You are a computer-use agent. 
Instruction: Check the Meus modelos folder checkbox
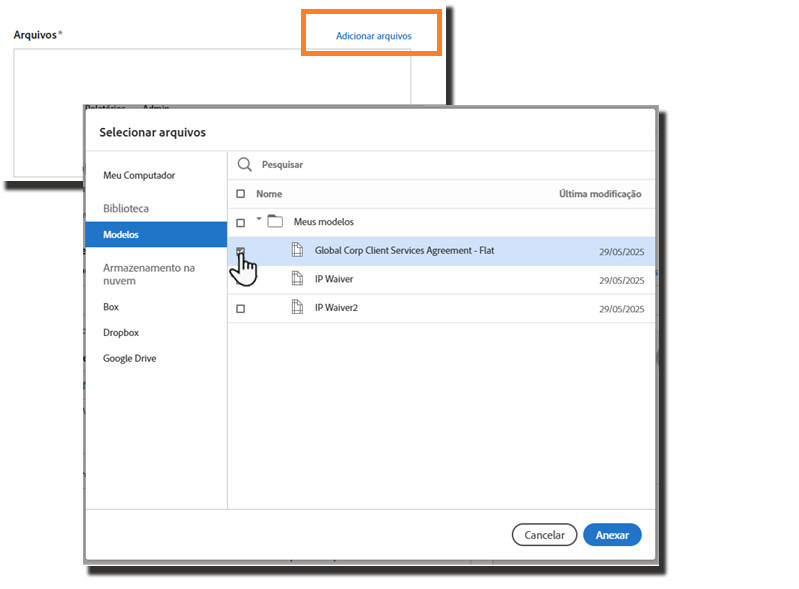[240, 222]
